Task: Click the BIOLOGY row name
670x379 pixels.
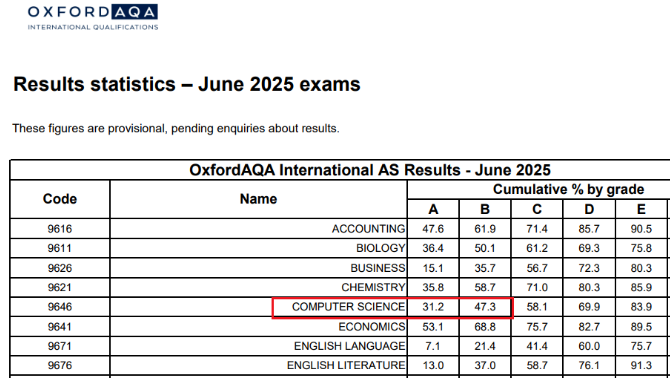Action: pos(380,248)
